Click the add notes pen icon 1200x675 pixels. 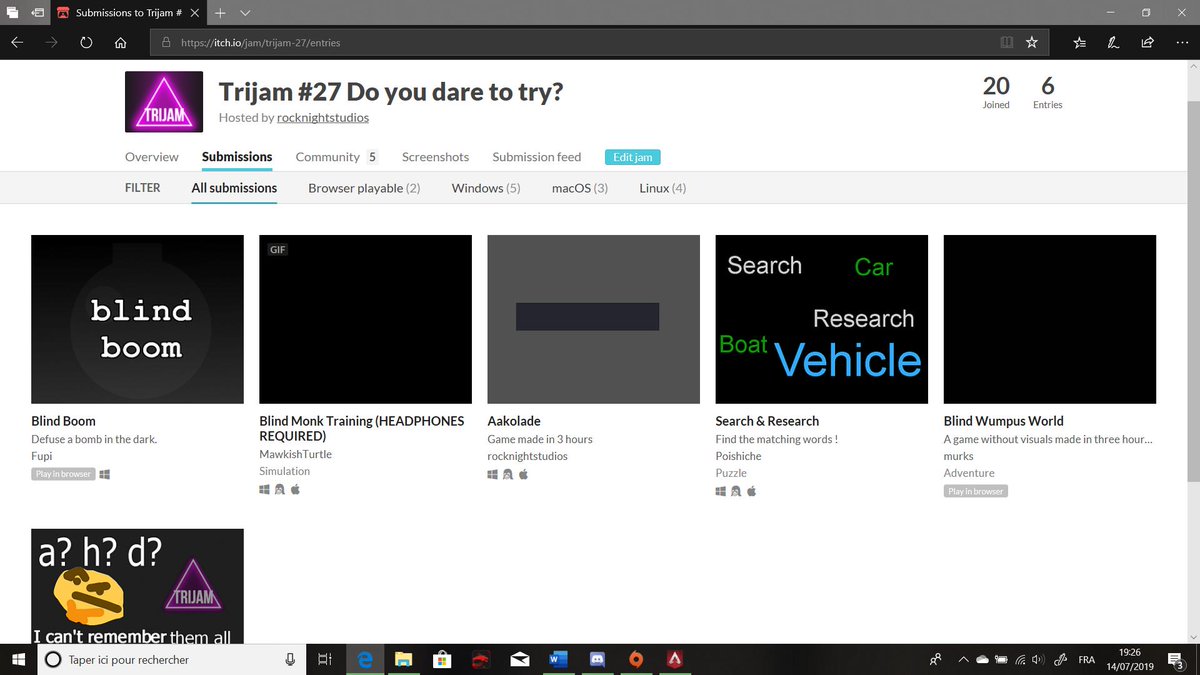[x=1113, y=43]
